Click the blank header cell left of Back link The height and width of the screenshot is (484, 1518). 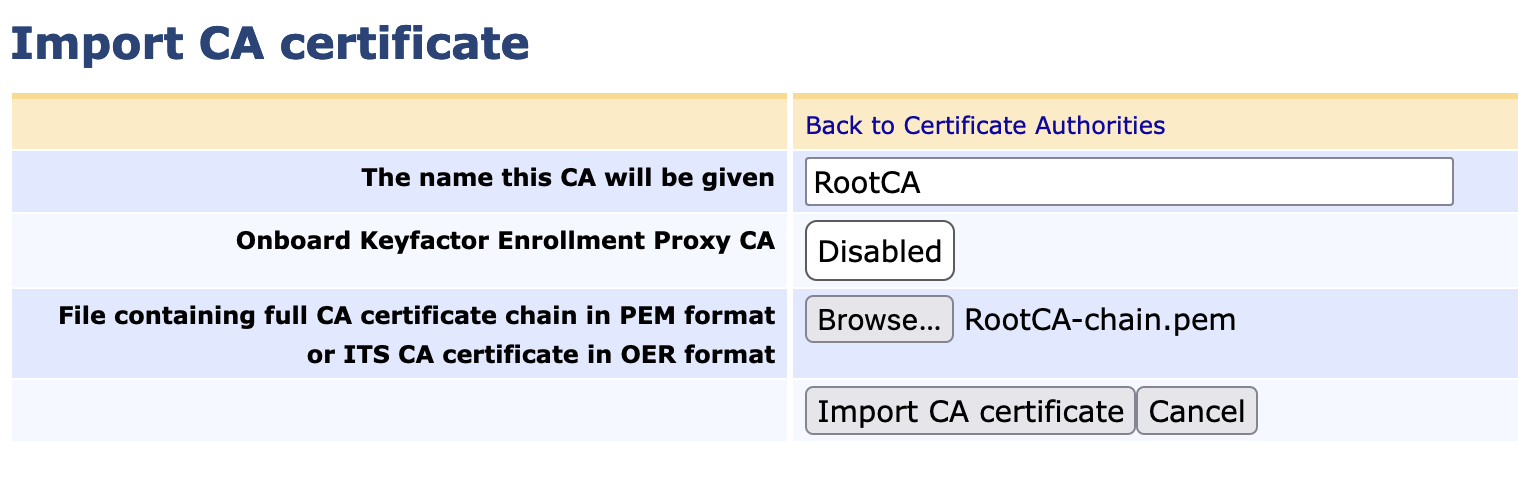(398, 125)
